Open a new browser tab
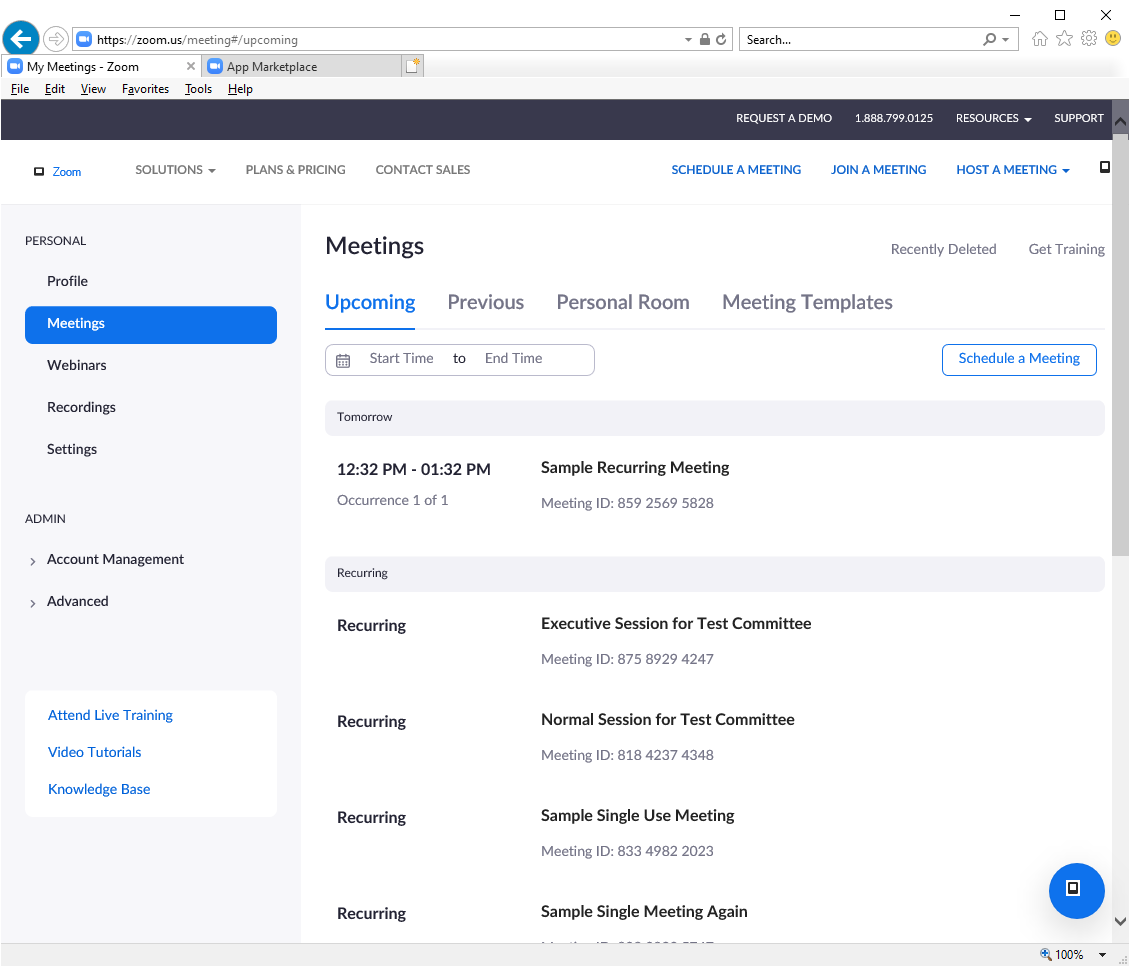Viewport: 1130px width, 967px height. tap(413, 66)
